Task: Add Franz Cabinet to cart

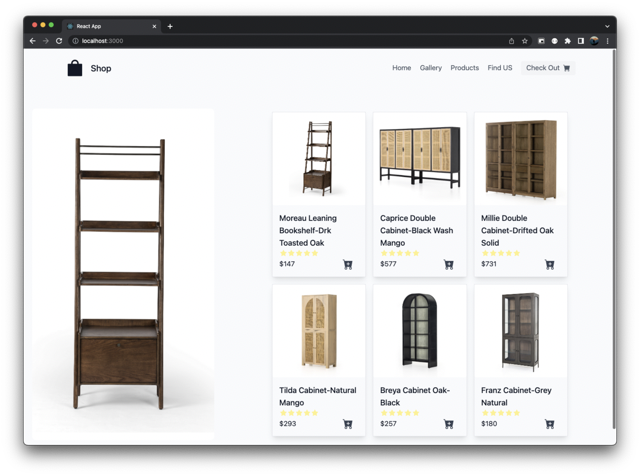Action: pos(550,424)
